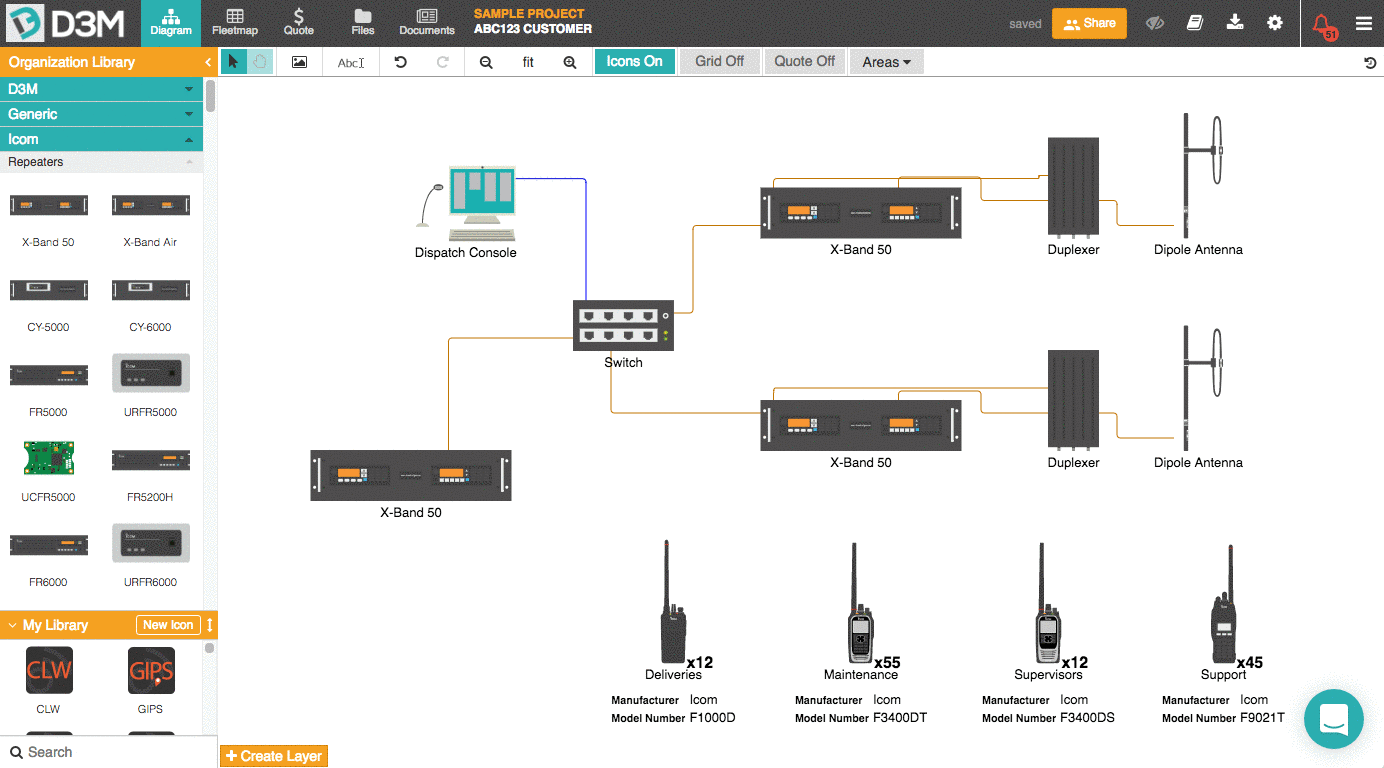This screenshot has width=1384, height=768.
Task: Open the Areas dropdown
Action: coord(886,62)
